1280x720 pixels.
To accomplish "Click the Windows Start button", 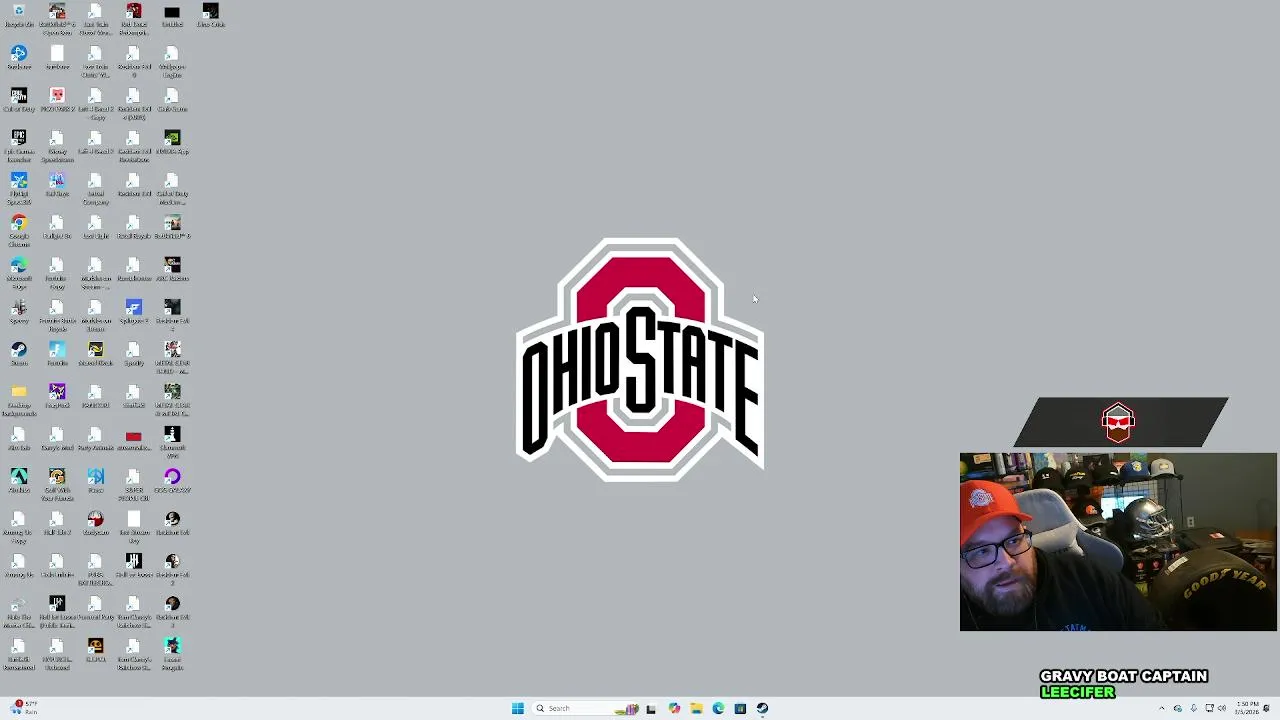I will point(517,708).
